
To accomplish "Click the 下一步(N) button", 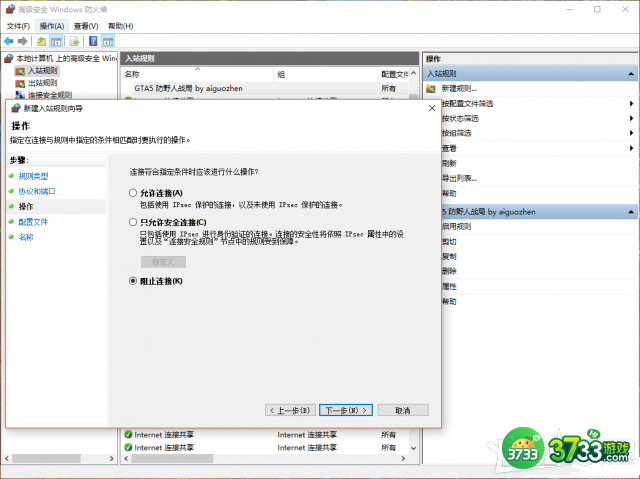I will coord(346,410).
